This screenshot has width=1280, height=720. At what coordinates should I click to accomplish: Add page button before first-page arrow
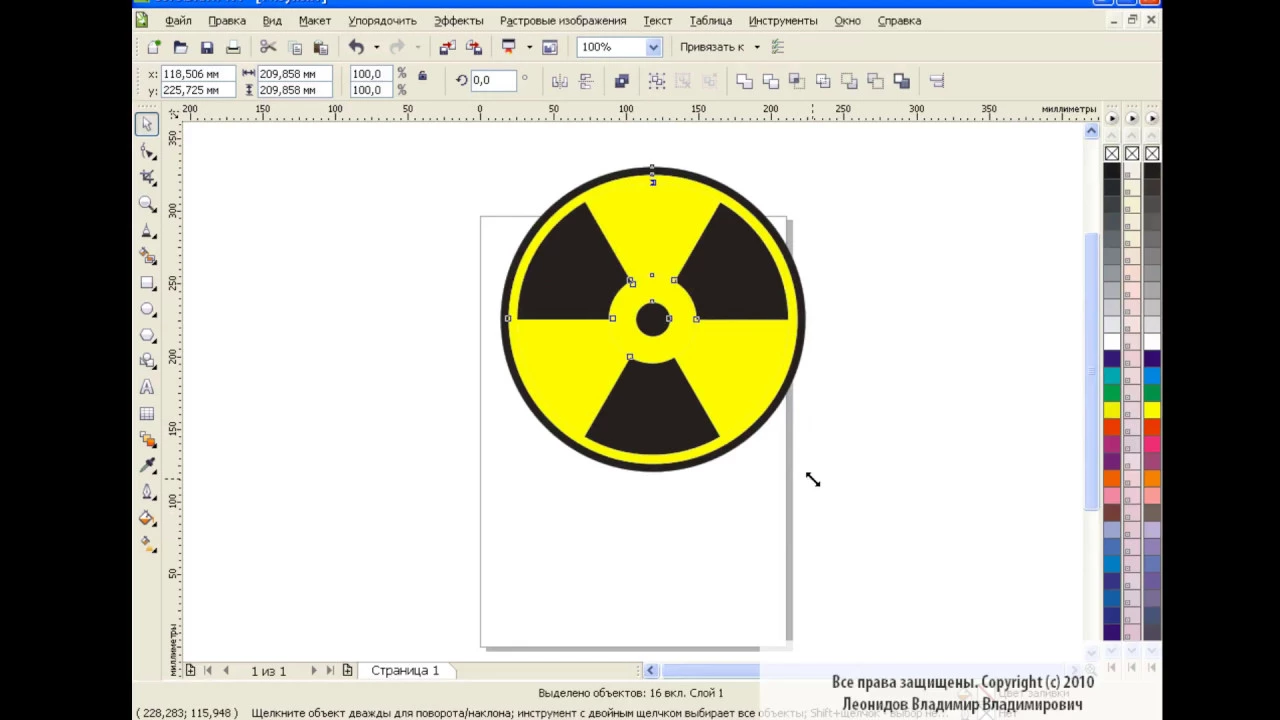coord(190,670)
